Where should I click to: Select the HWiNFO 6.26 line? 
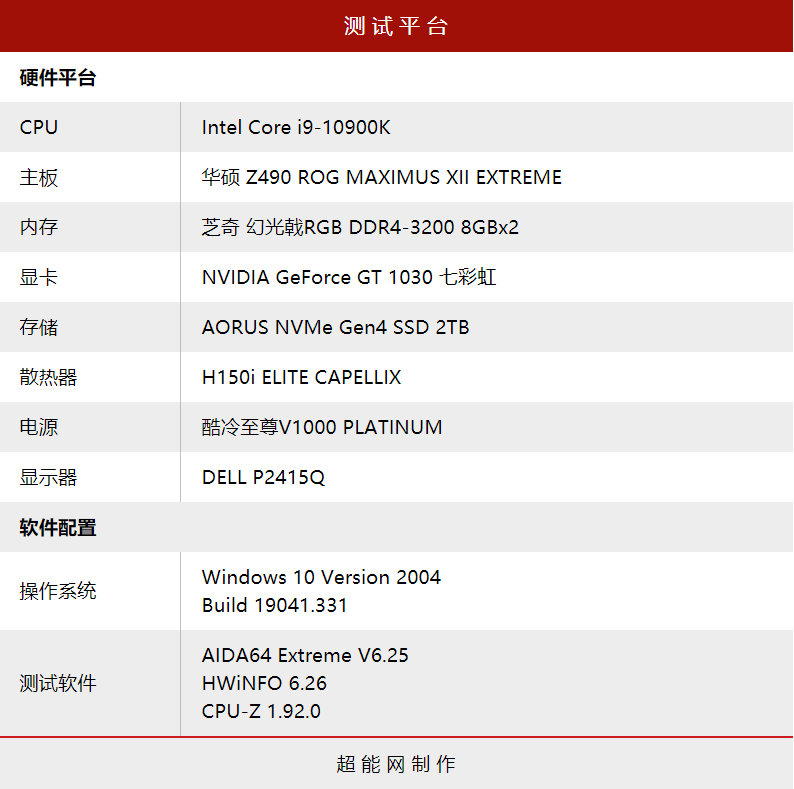[x=264, y=683]
